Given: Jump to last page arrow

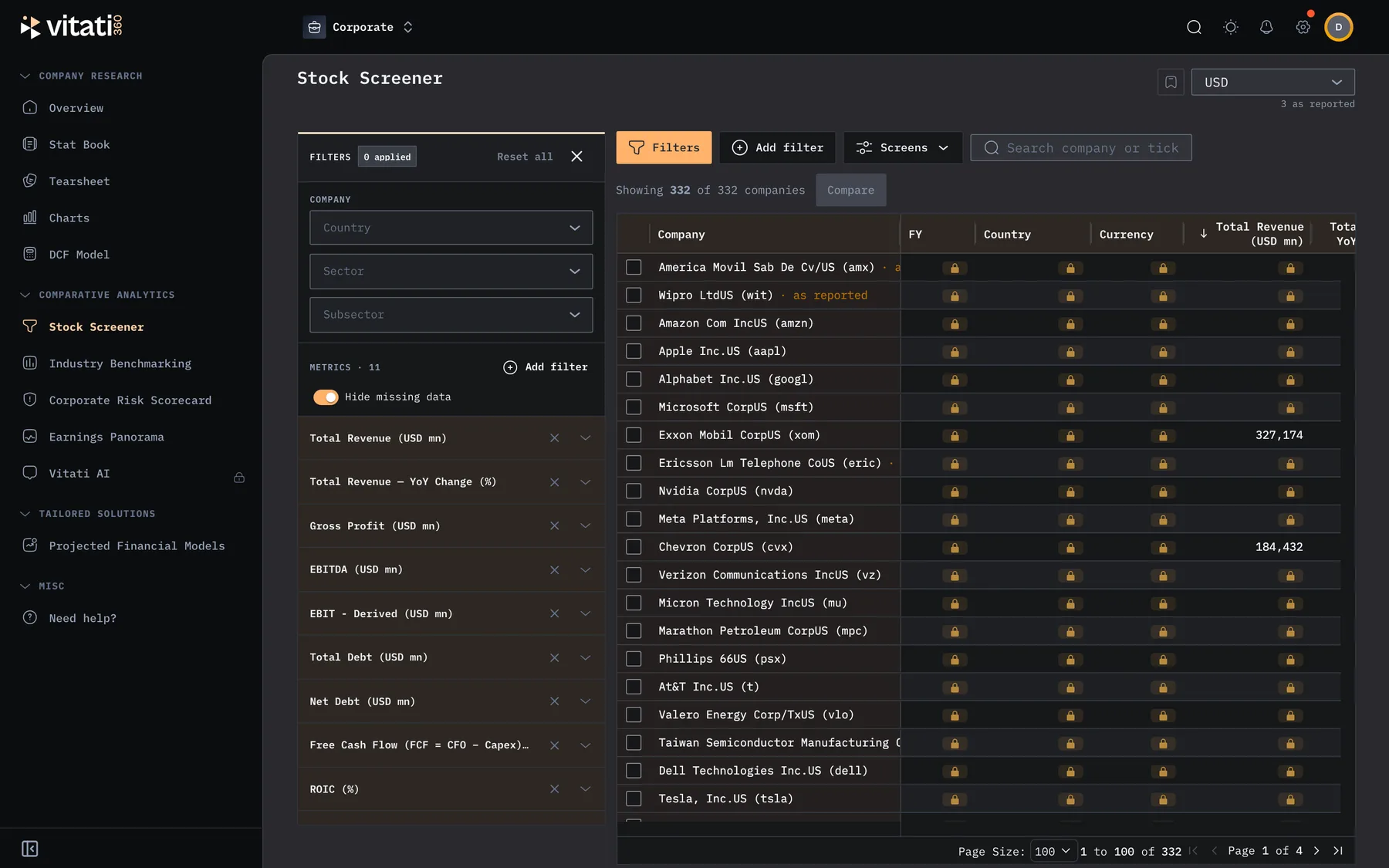Looking at the screenshot, I should [x=1338, y=850].
